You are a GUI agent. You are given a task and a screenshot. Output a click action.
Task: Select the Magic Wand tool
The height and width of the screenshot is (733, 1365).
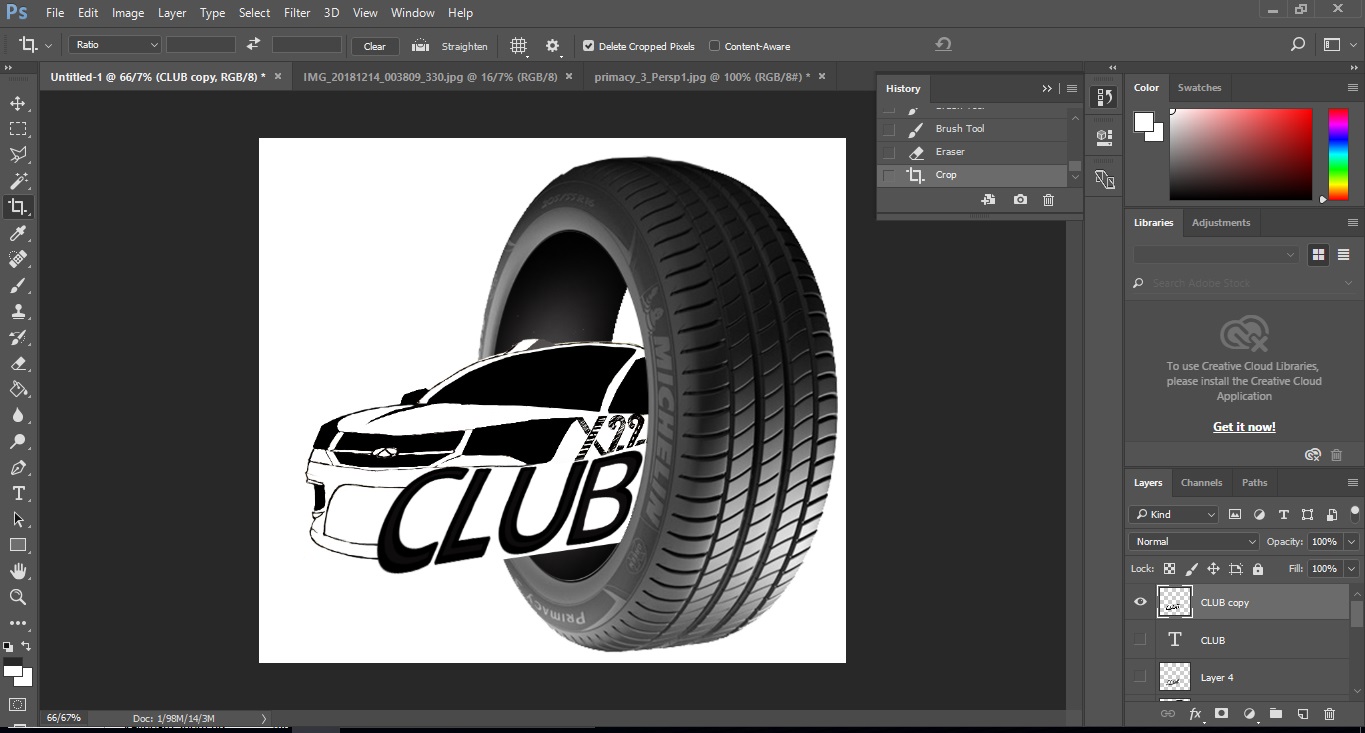[x=18, y=181]
